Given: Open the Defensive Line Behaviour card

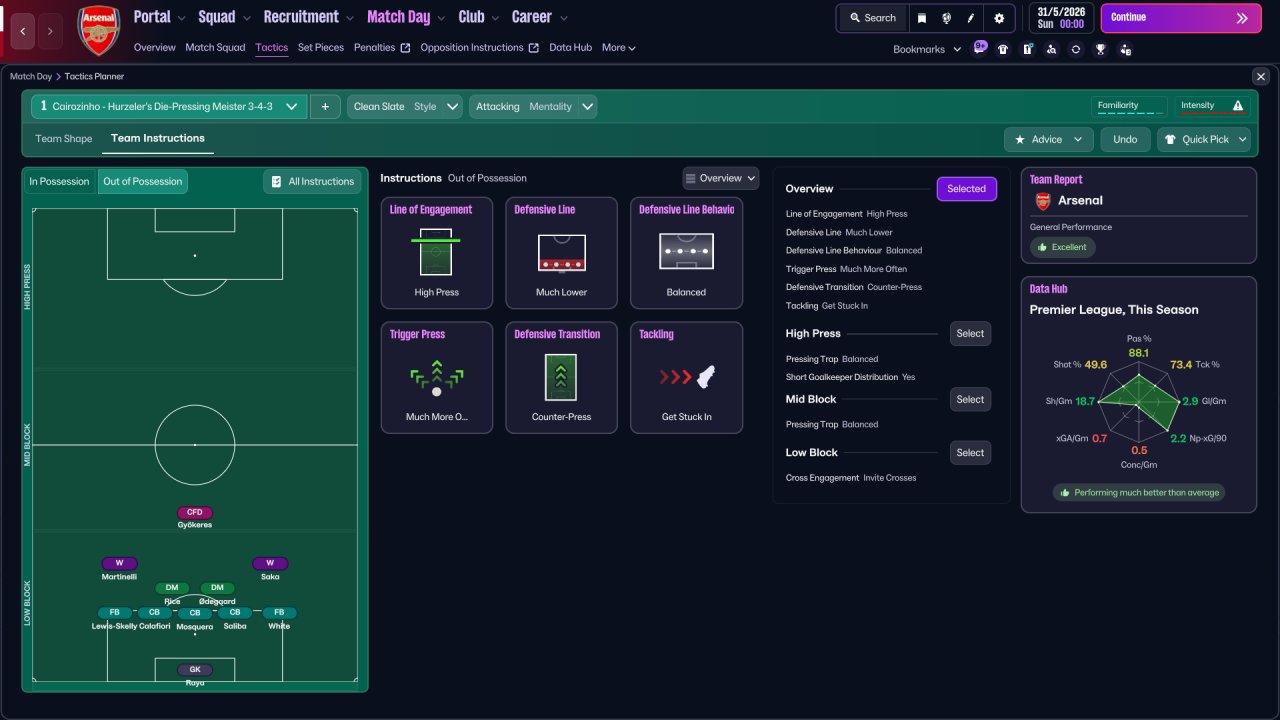Looking at the screenshot, I should (687, 253).
